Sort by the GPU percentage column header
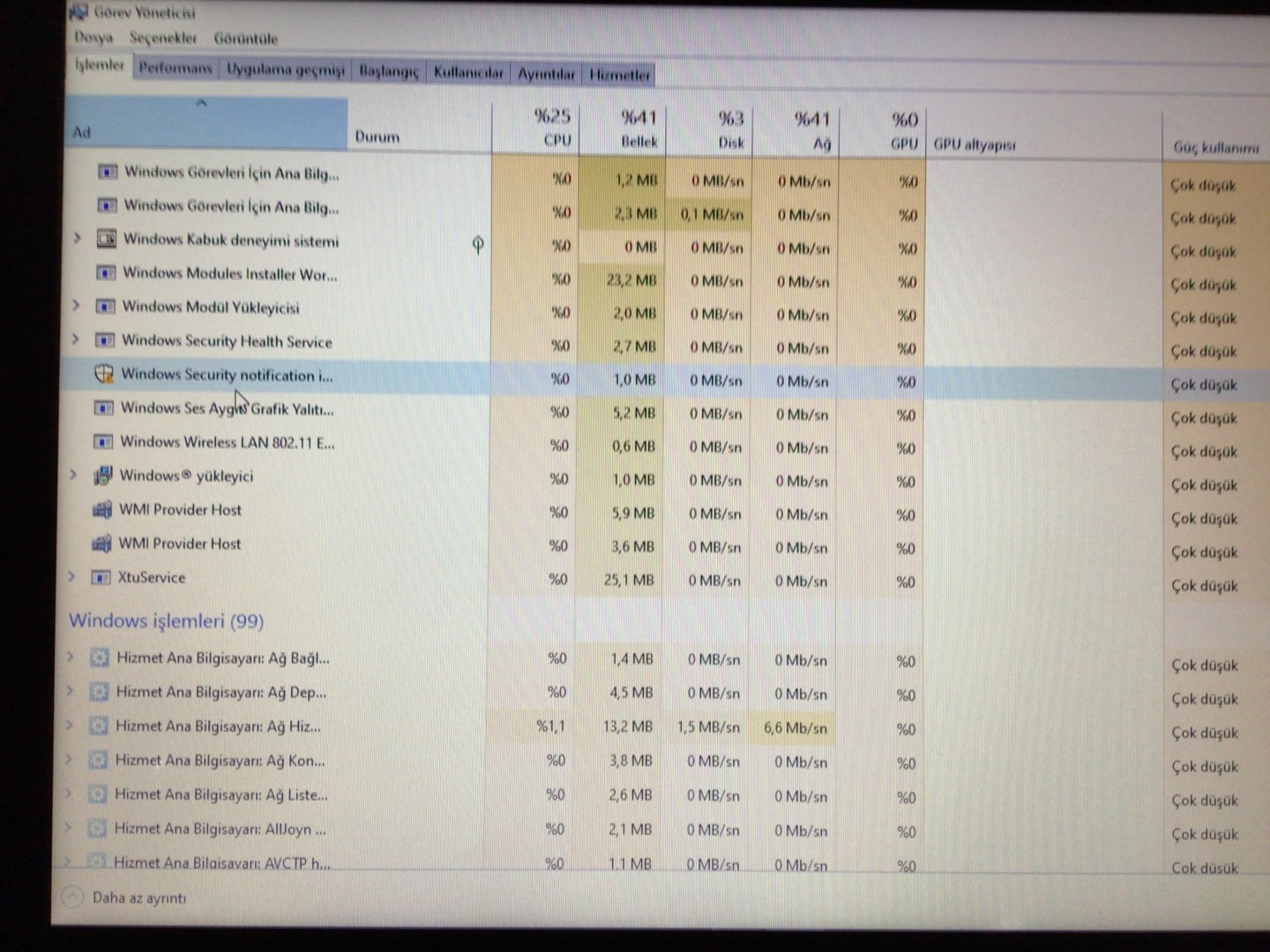 coord(882,132)
